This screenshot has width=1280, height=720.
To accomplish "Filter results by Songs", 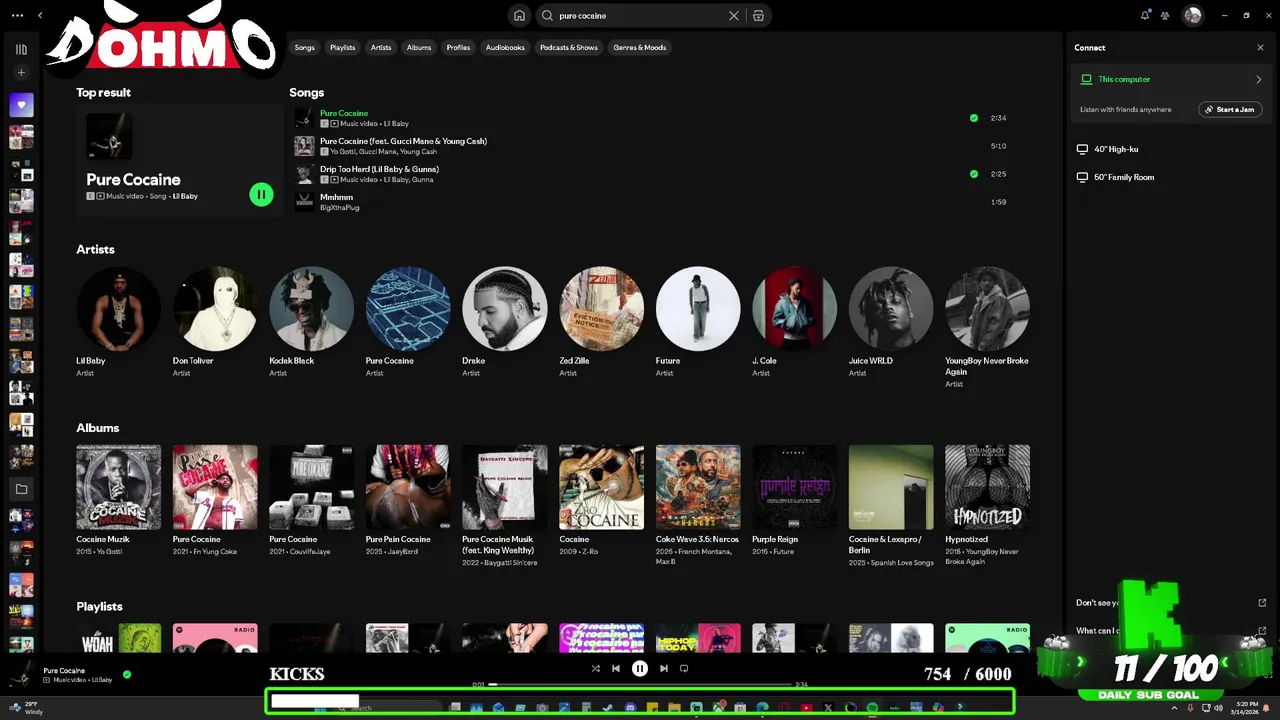I will [305, 47].
